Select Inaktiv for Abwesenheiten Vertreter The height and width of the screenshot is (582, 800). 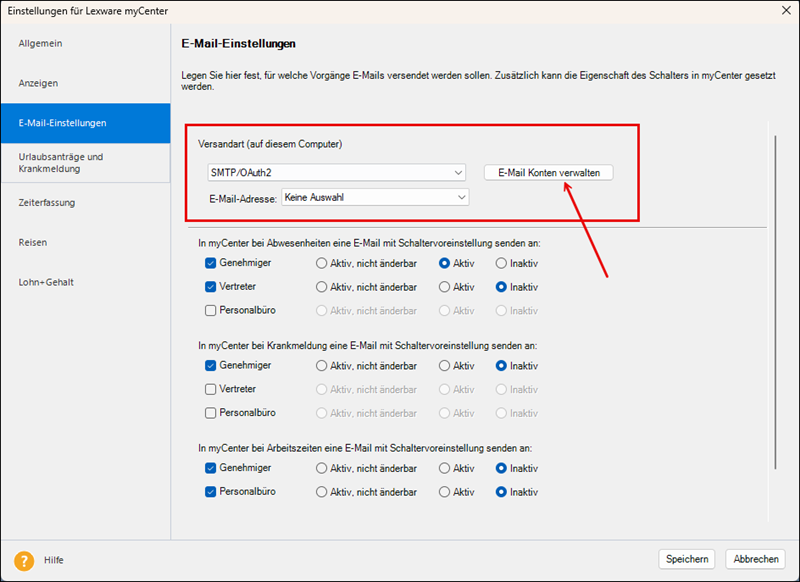pyautogui.click(x=501, y=287)
